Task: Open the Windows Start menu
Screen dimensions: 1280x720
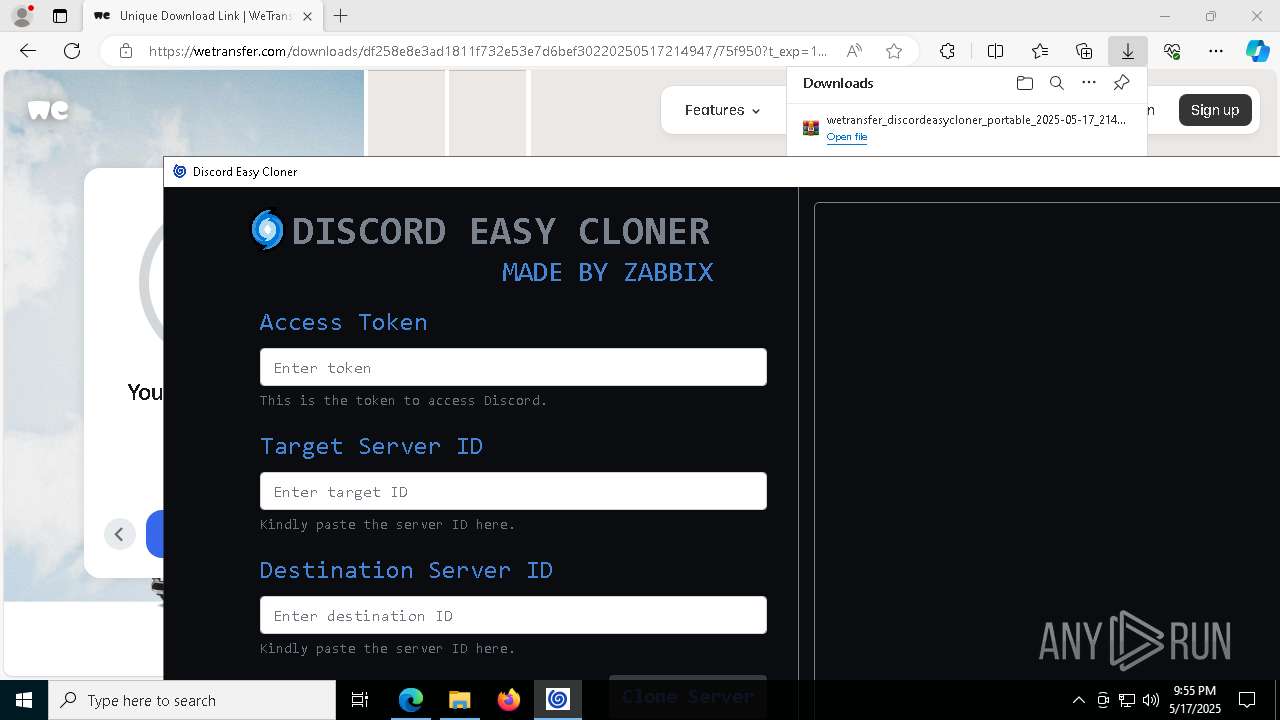Action: (24, 700)
